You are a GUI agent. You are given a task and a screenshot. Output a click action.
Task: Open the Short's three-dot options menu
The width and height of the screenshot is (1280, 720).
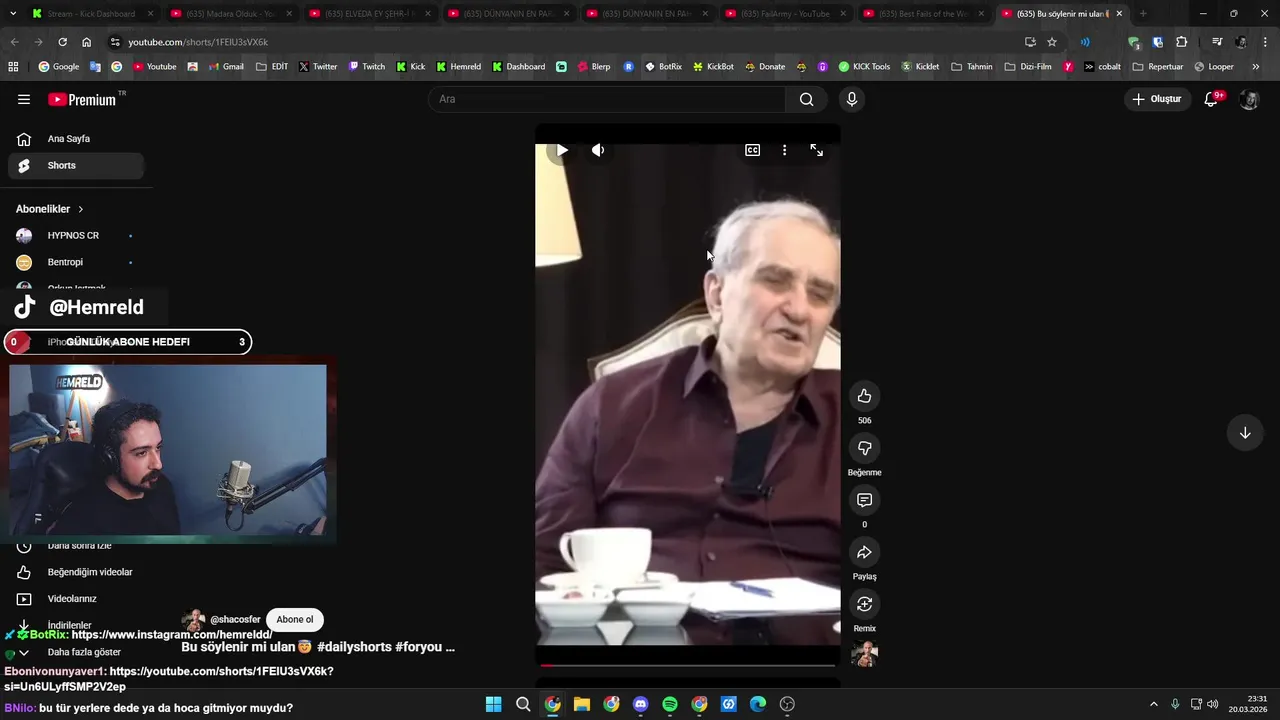click(x=784, y=150)
